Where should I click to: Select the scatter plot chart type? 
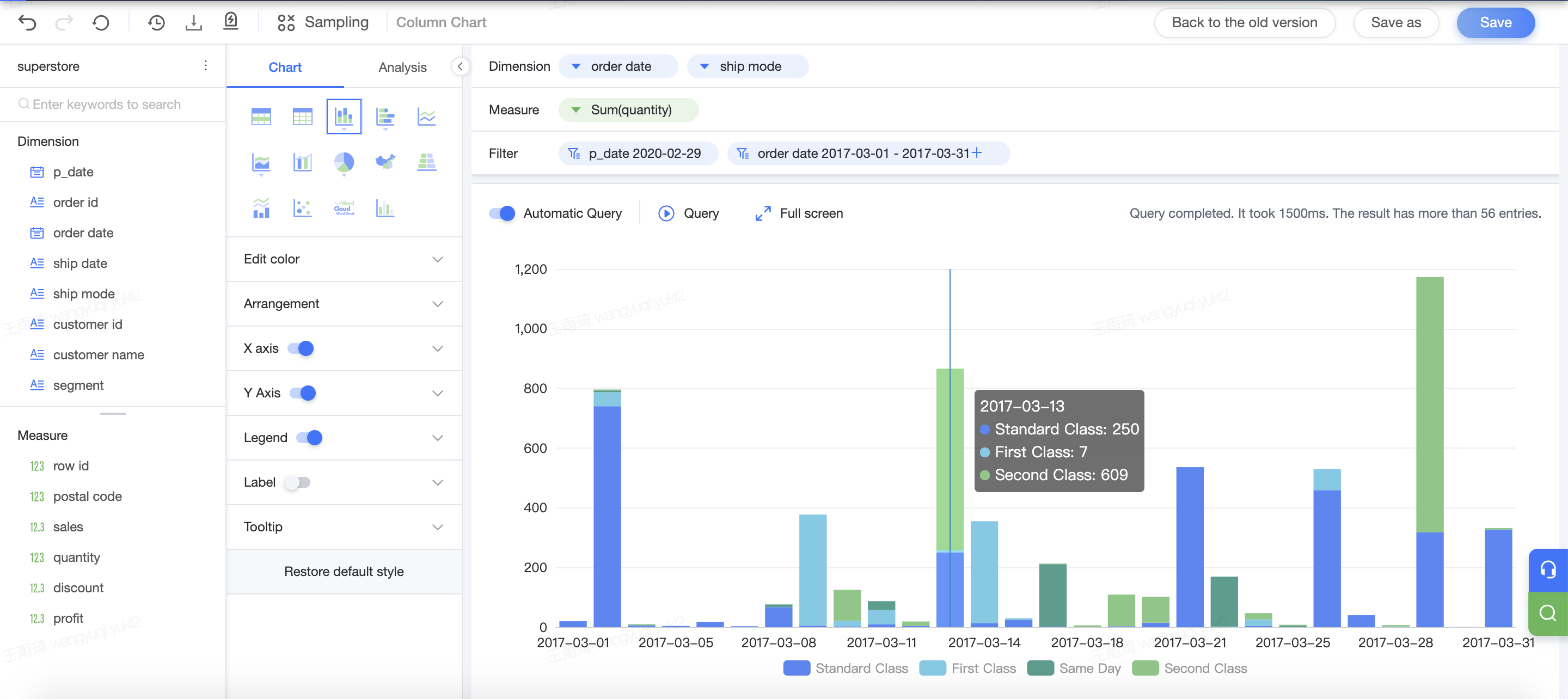click(303, 209)
